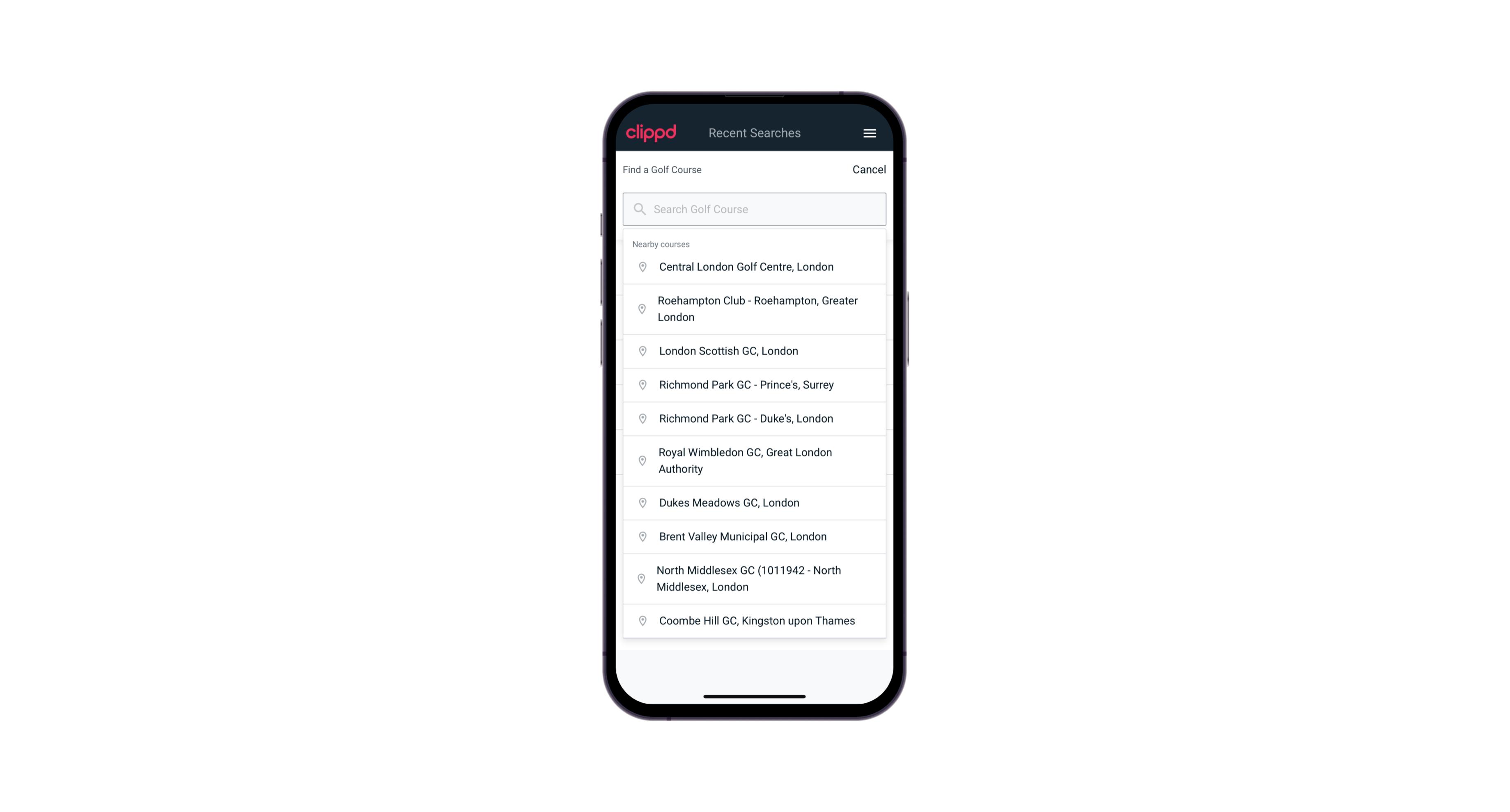1510x812 pixels.
Task: Click the location pin icon for Central London Golf Centre
Action: click(x=640, y=267)
